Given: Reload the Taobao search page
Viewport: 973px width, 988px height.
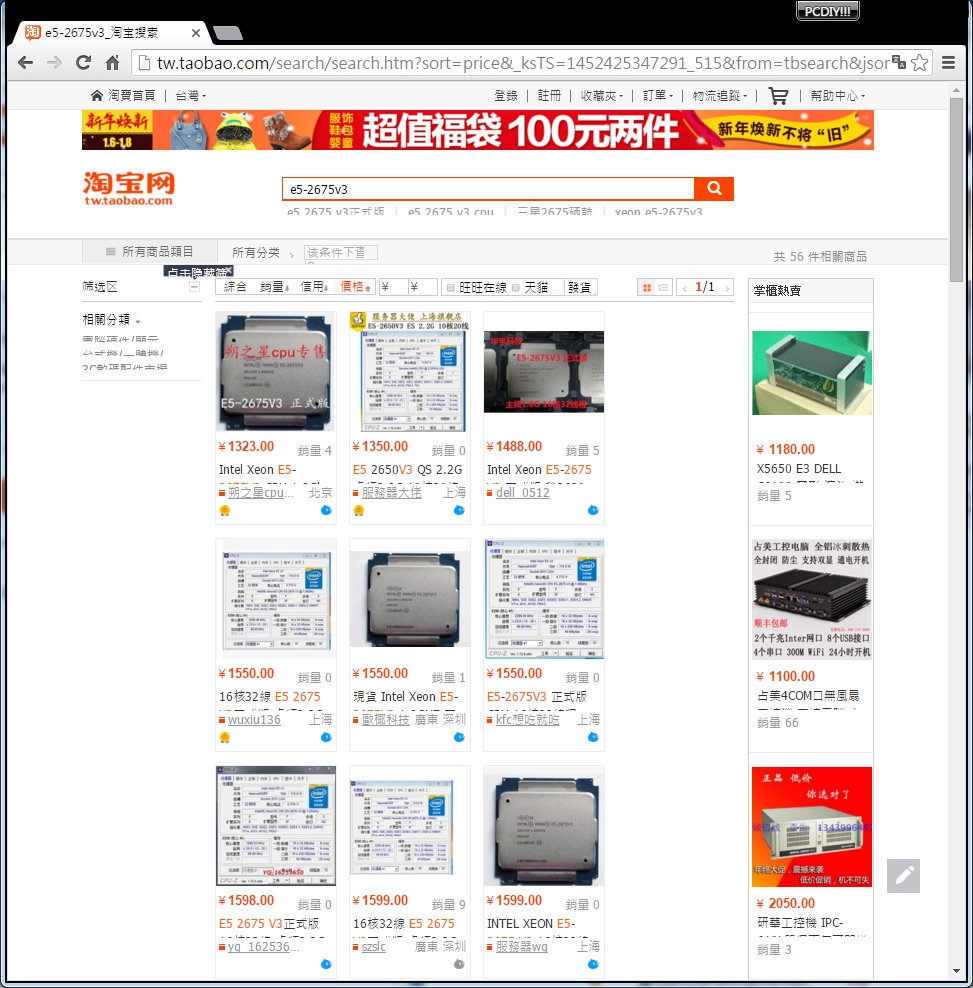Looking at the screenshot, I should point(83,62).
